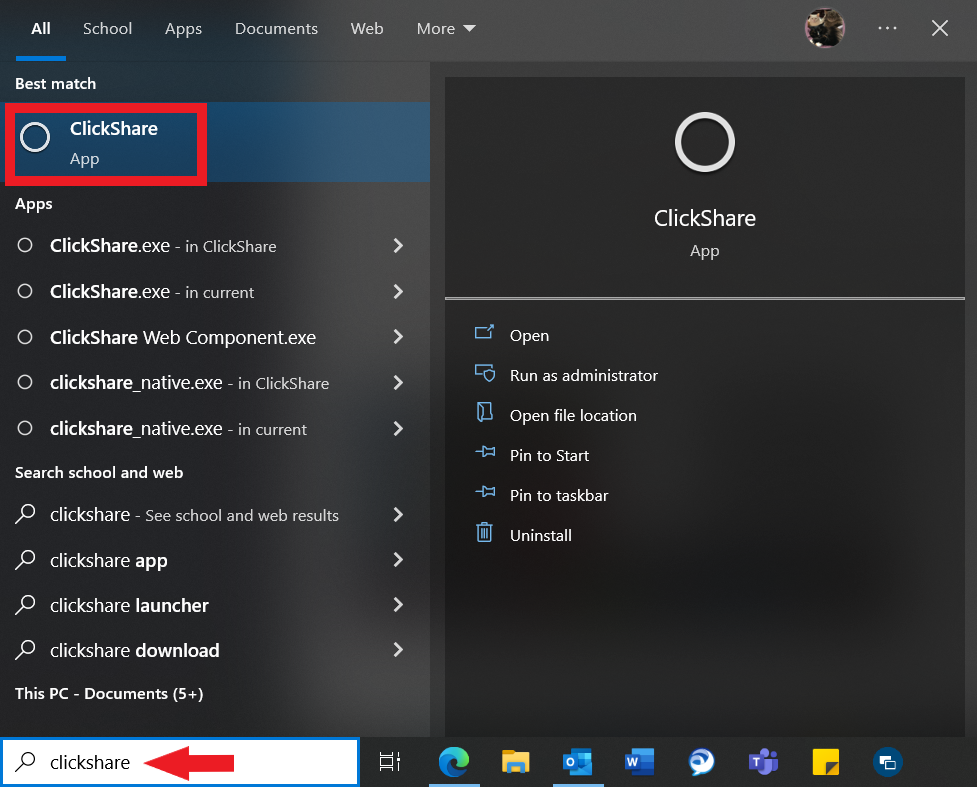The image size is (977, 787).
Task: Click the ClickShare circle icon in best match
Action: point(35,137)
